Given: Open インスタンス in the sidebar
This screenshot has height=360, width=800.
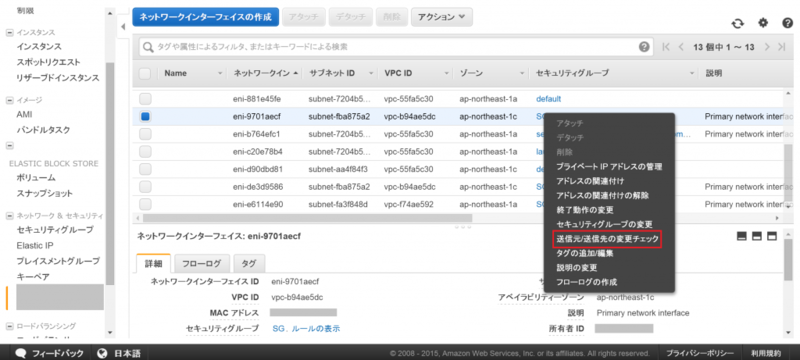Looking at the screenshot, I should pos(39,46).
